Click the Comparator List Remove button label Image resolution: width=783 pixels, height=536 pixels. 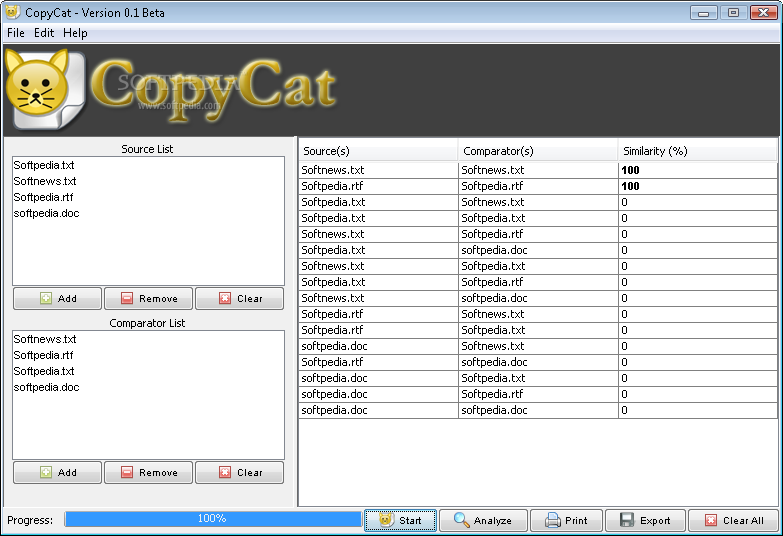pos(158,473)
